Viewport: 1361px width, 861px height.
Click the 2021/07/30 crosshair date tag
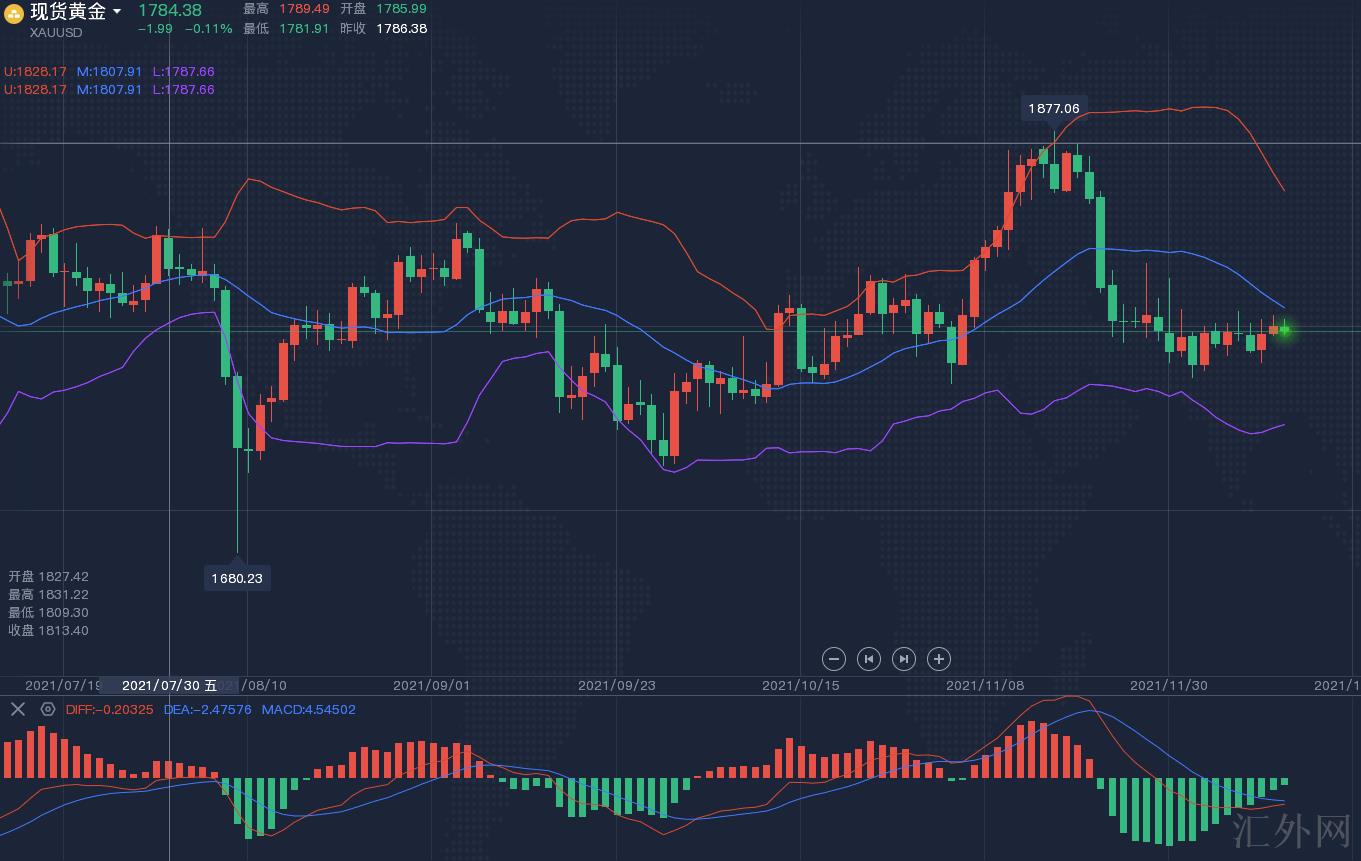point(169,685)
